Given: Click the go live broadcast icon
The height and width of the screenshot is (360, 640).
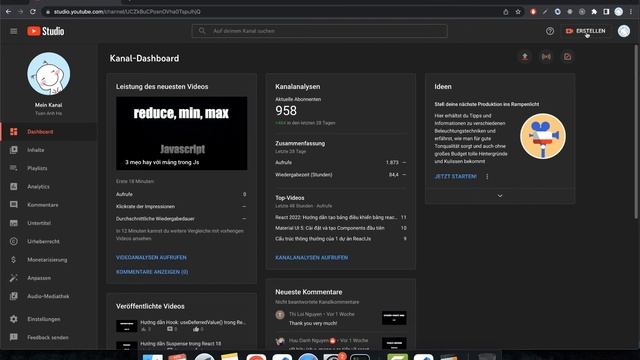Looking at the screenshot, I should [546, 57].
